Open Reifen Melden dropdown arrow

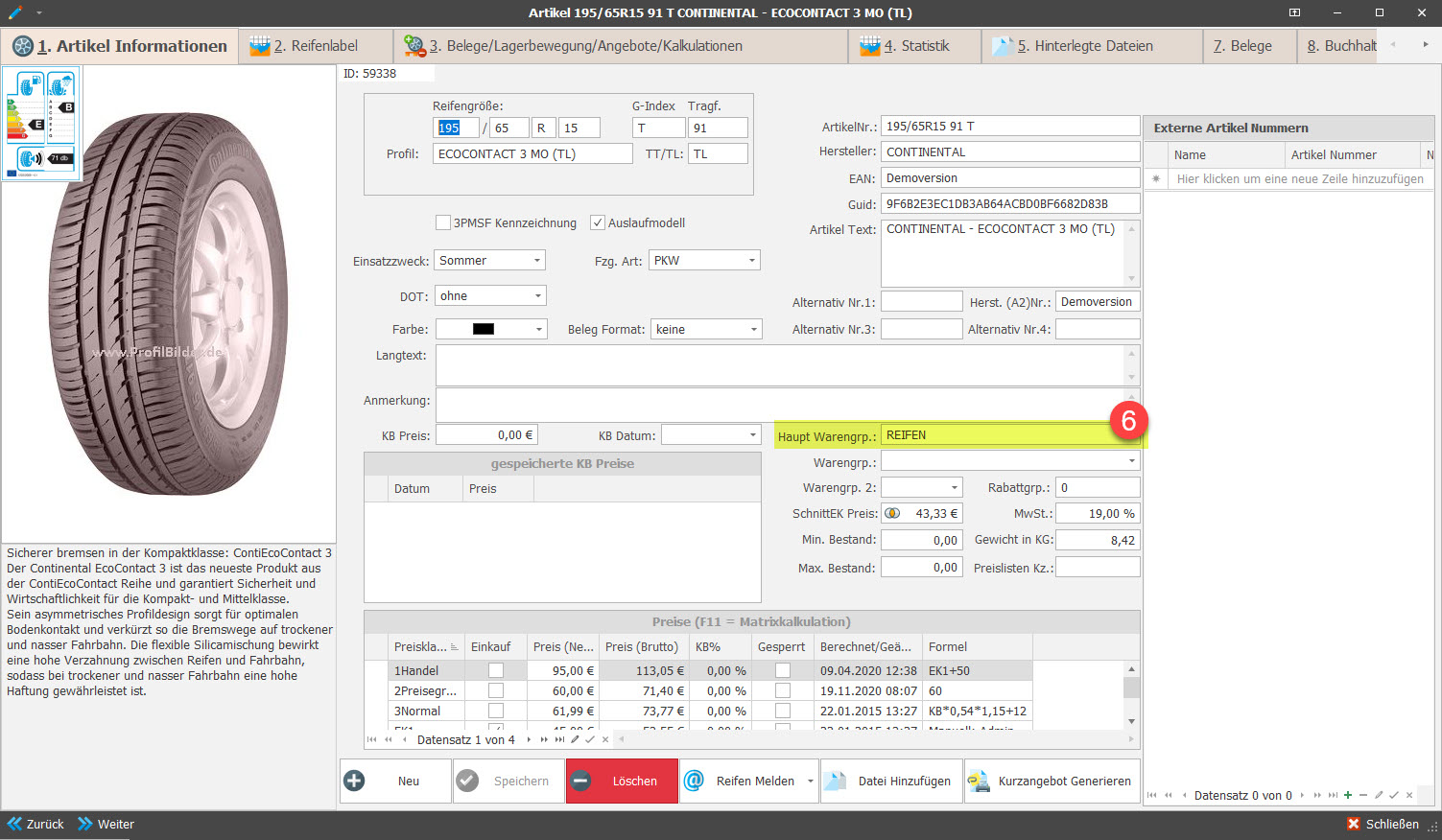pyautogui.click(x=810, y=781)
